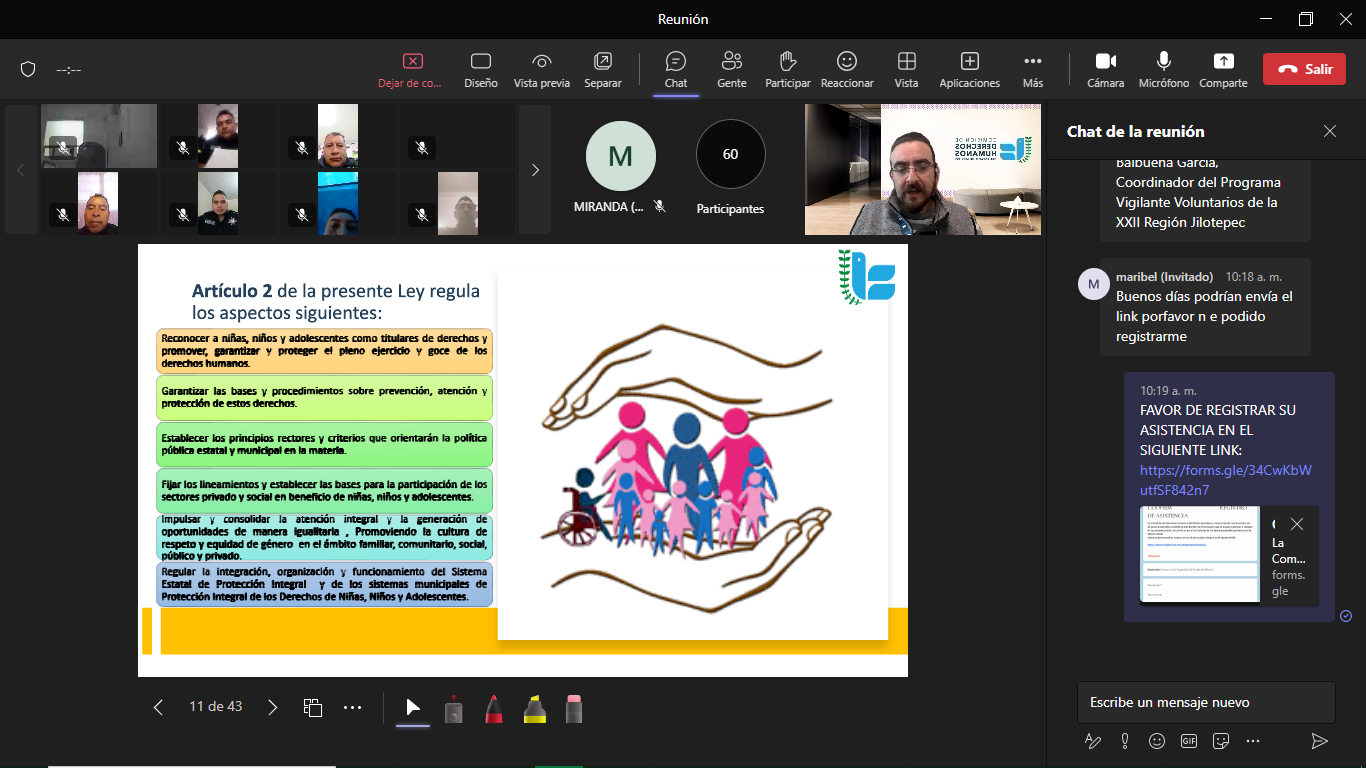Toggle the Cámara on or off
Image resolution: width=1366 pixels, height=768 pixels.
coord(1105,69)
